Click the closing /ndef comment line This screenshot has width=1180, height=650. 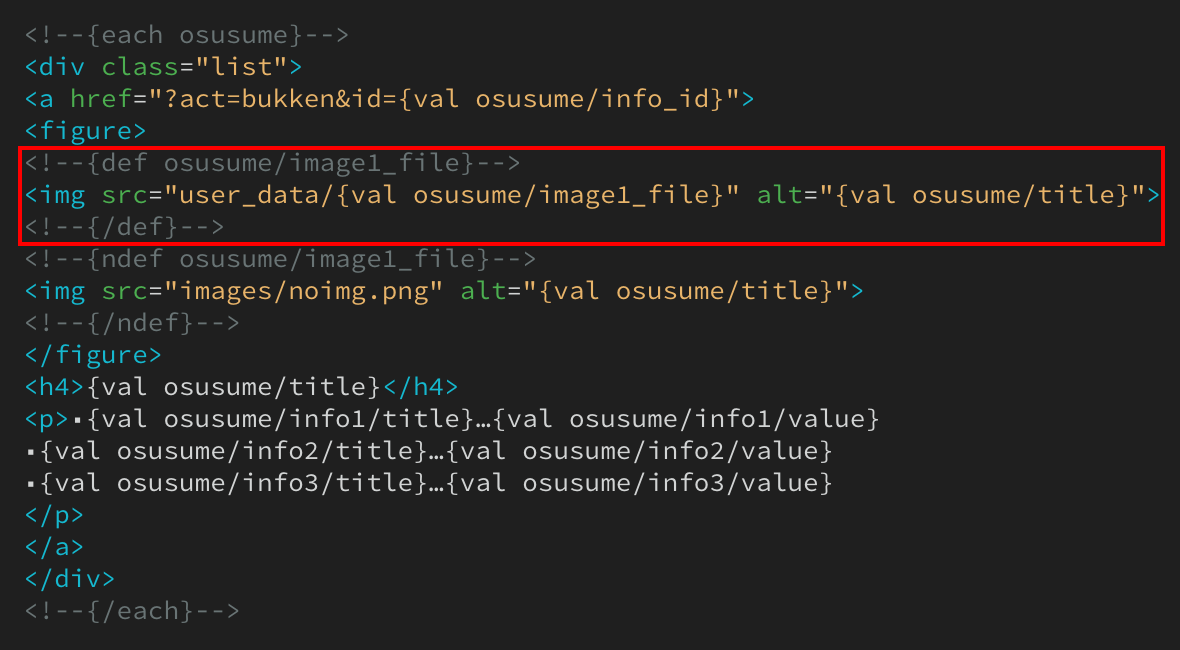coord(132,323)
